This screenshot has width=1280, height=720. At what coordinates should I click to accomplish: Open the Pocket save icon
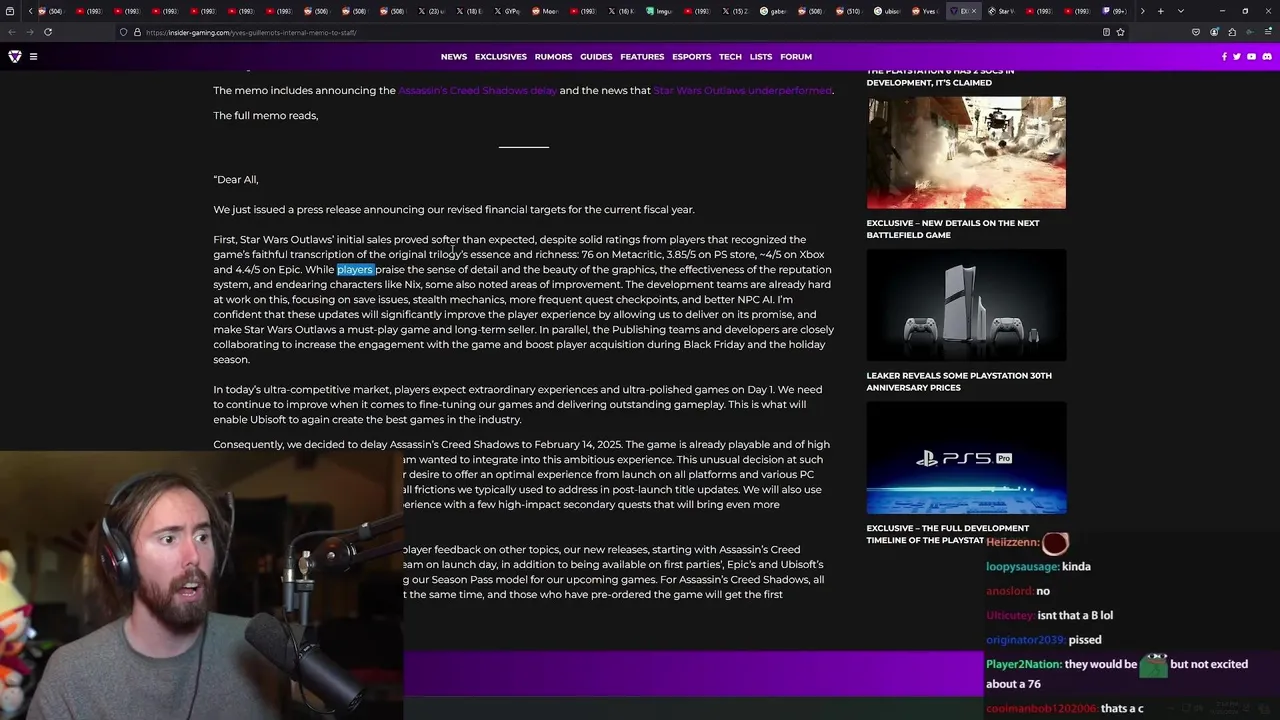click(1195, 32)
